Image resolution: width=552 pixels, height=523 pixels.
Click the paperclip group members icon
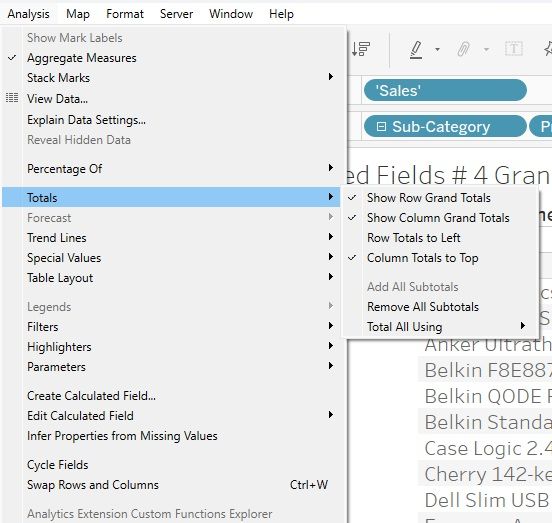point(464,49)
